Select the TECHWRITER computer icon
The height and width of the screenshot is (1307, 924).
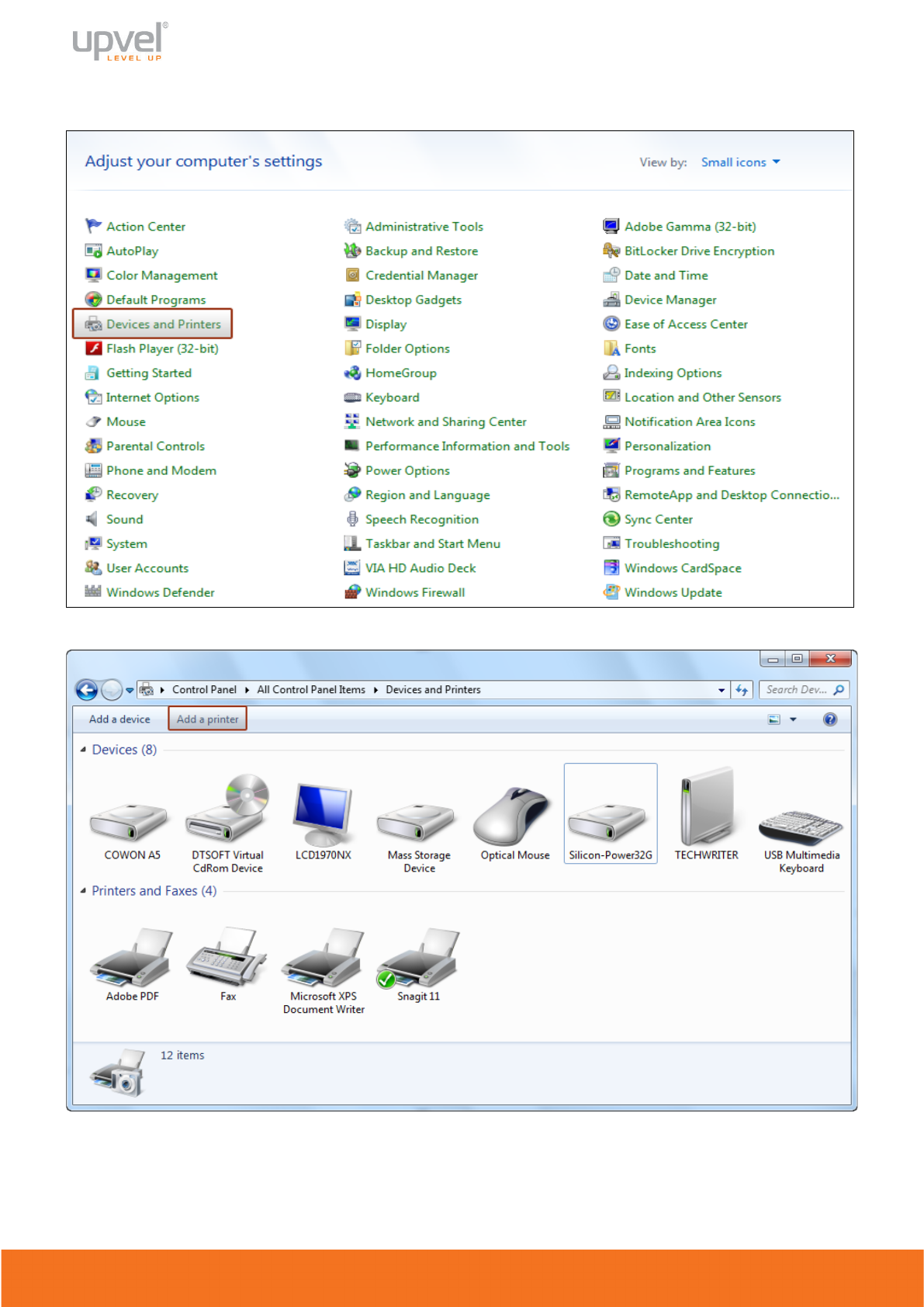706,811
